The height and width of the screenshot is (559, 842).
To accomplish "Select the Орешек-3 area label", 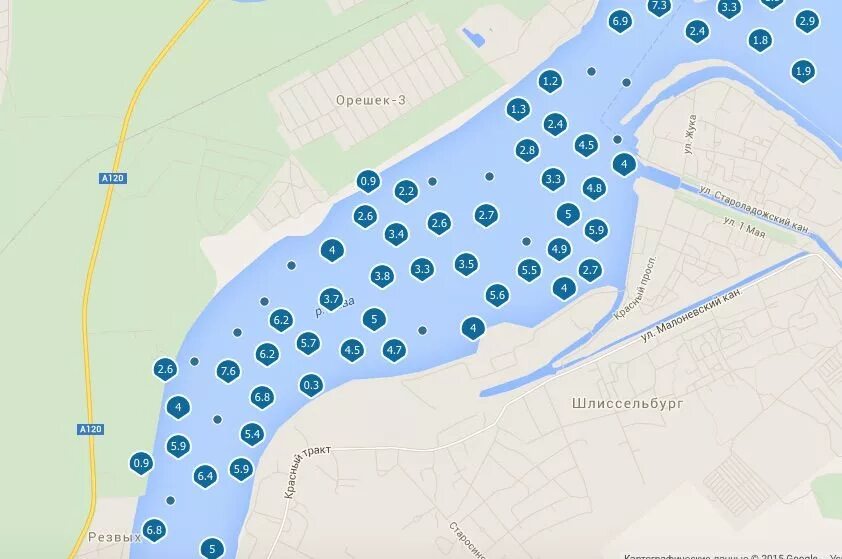I will [371, 100].
